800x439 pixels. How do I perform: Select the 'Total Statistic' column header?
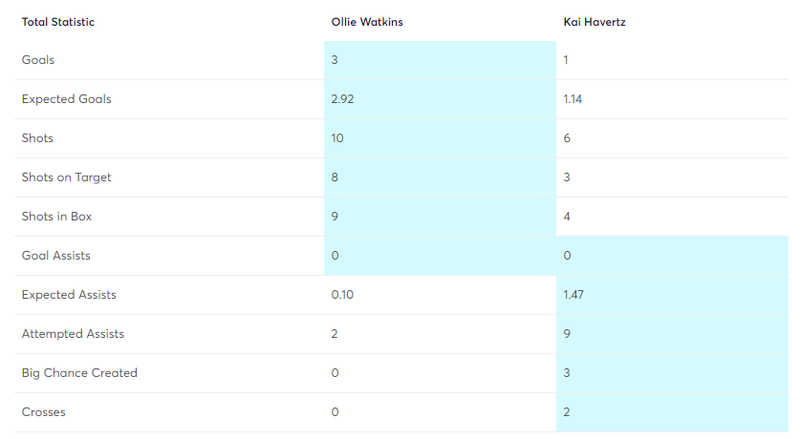[x=58, y=22]
